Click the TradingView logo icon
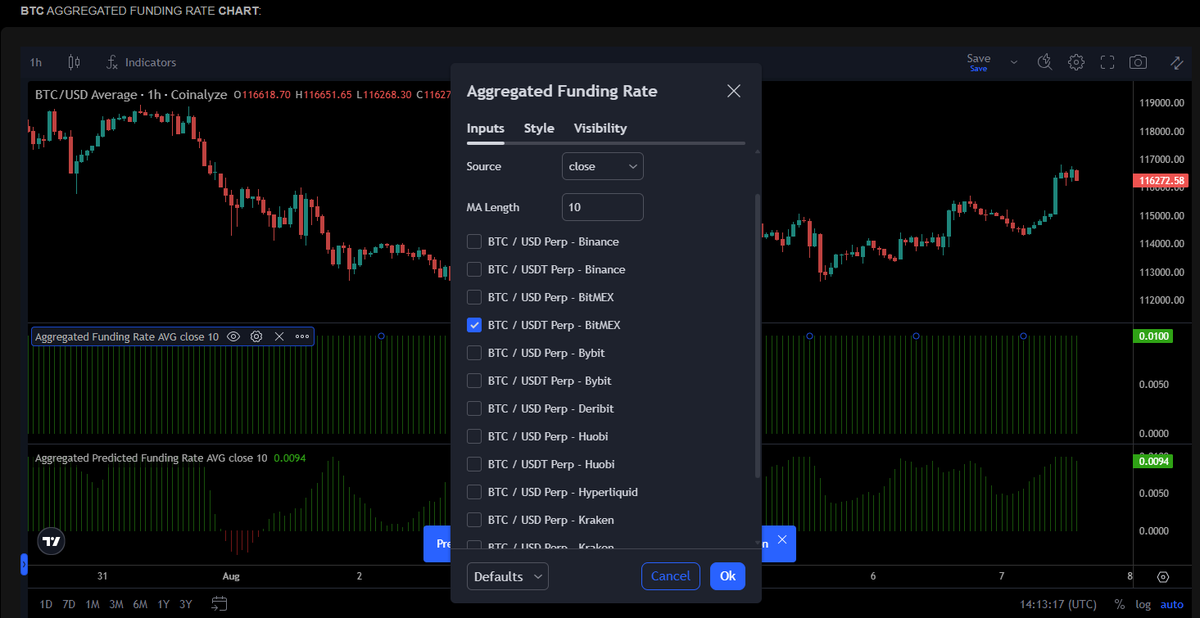This screenshot has width=1200, height=618. point(51,541)
